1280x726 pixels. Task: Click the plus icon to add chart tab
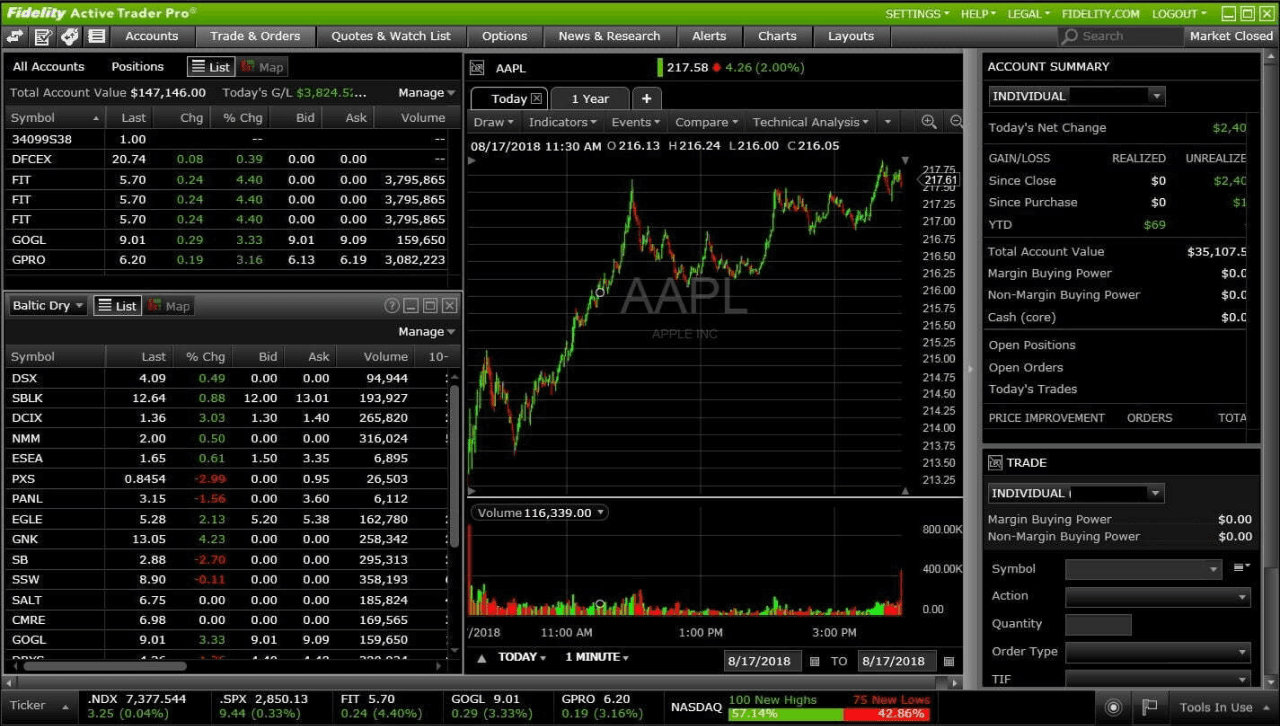646,98
